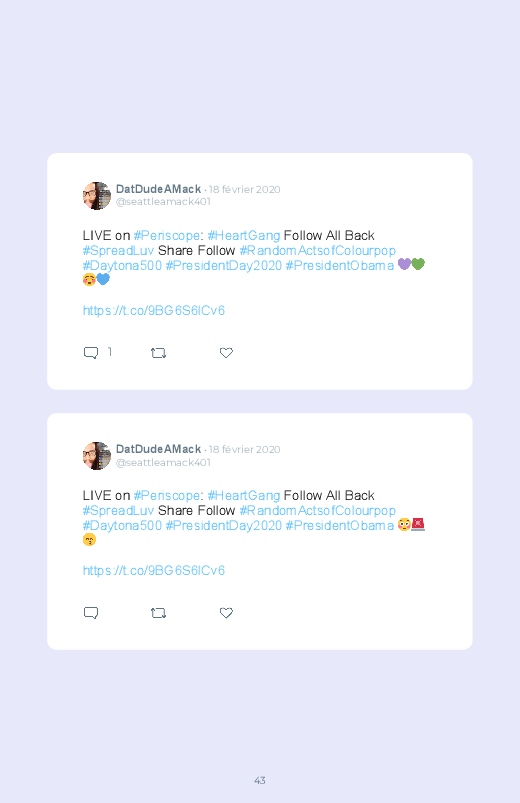Click the @seattleamack401 handle on the second tweet

click(x=163, y=462)
